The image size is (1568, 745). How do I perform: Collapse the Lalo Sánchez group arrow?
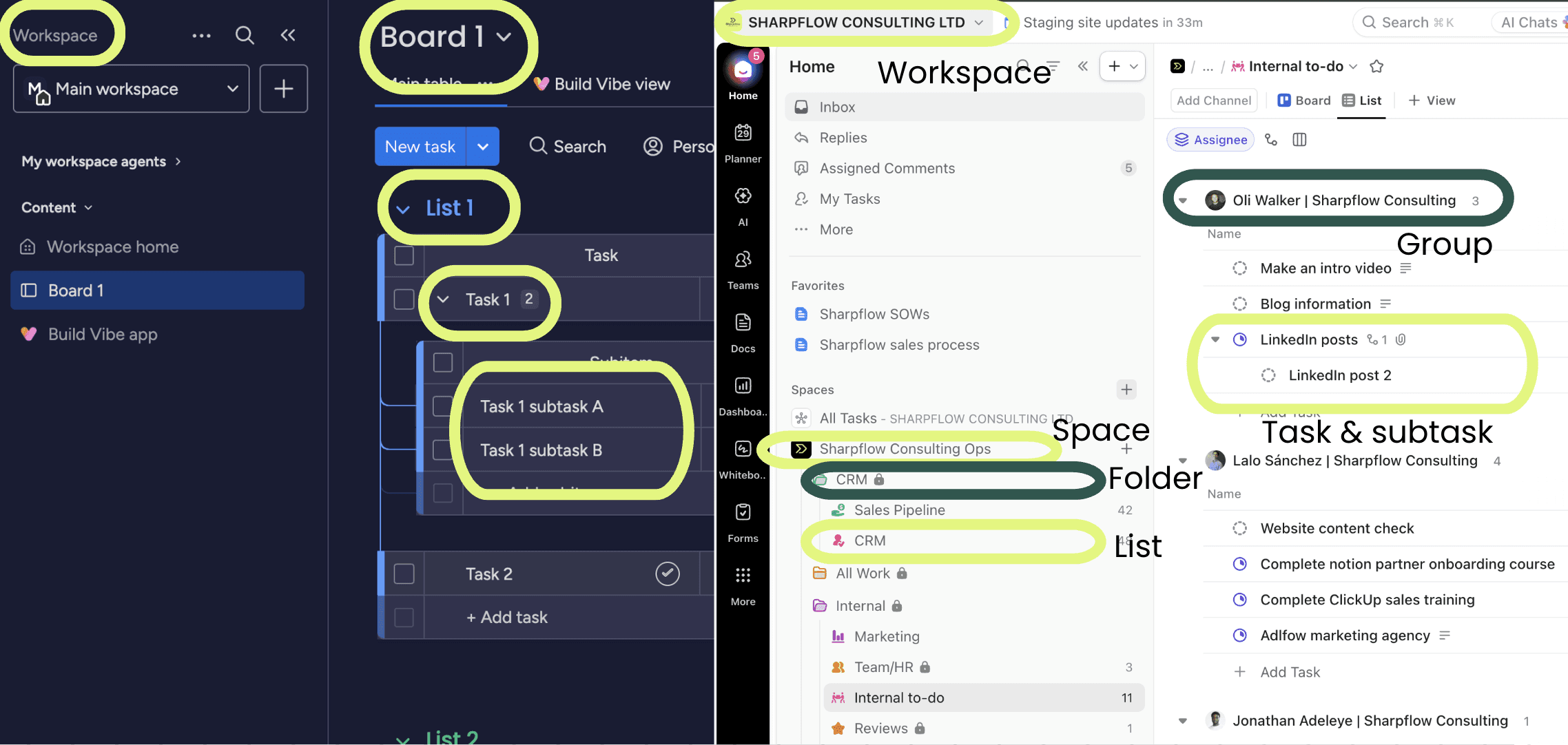(x=1183, y=461)
